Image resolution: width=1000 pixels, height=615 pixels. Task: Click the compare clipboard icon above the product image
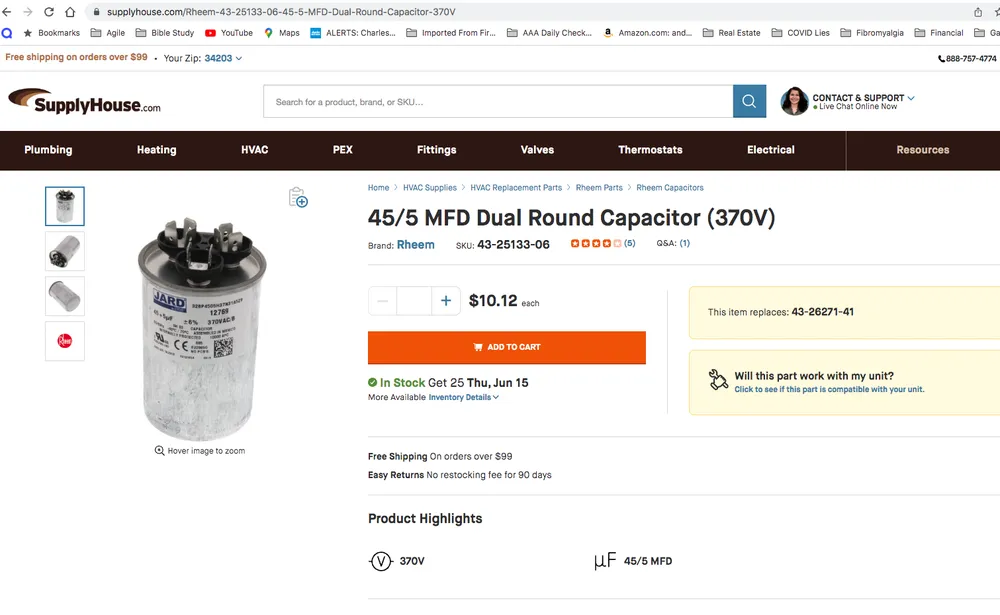pos(298,197)
